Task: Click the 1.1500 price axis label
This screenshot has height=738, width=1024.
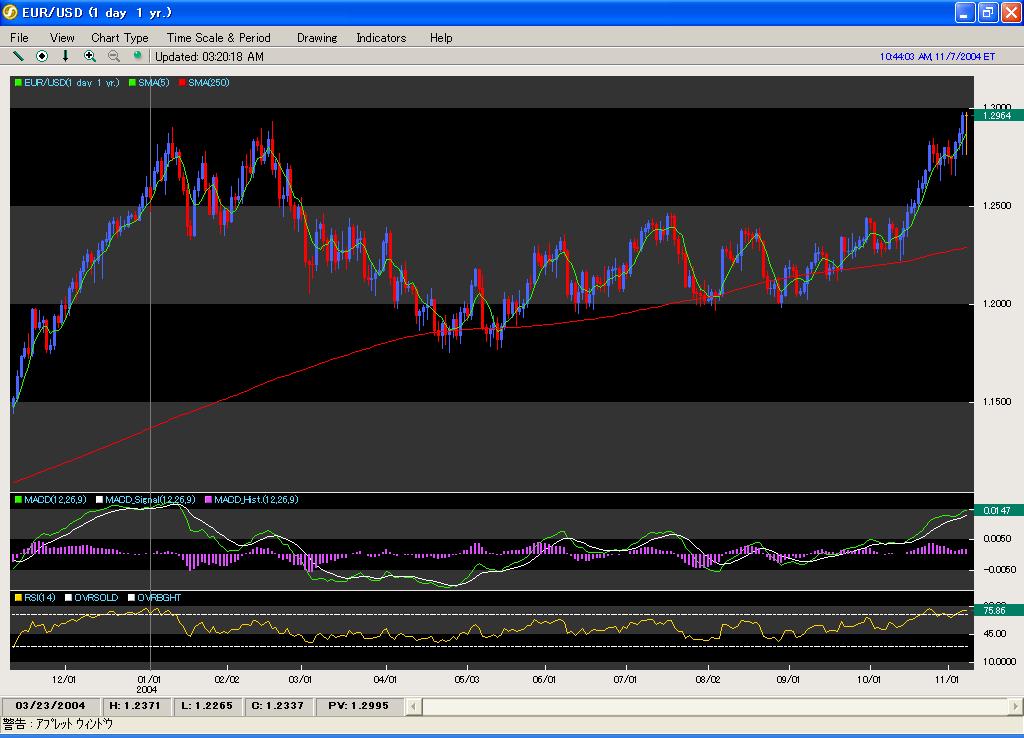Action: [997, 402]
